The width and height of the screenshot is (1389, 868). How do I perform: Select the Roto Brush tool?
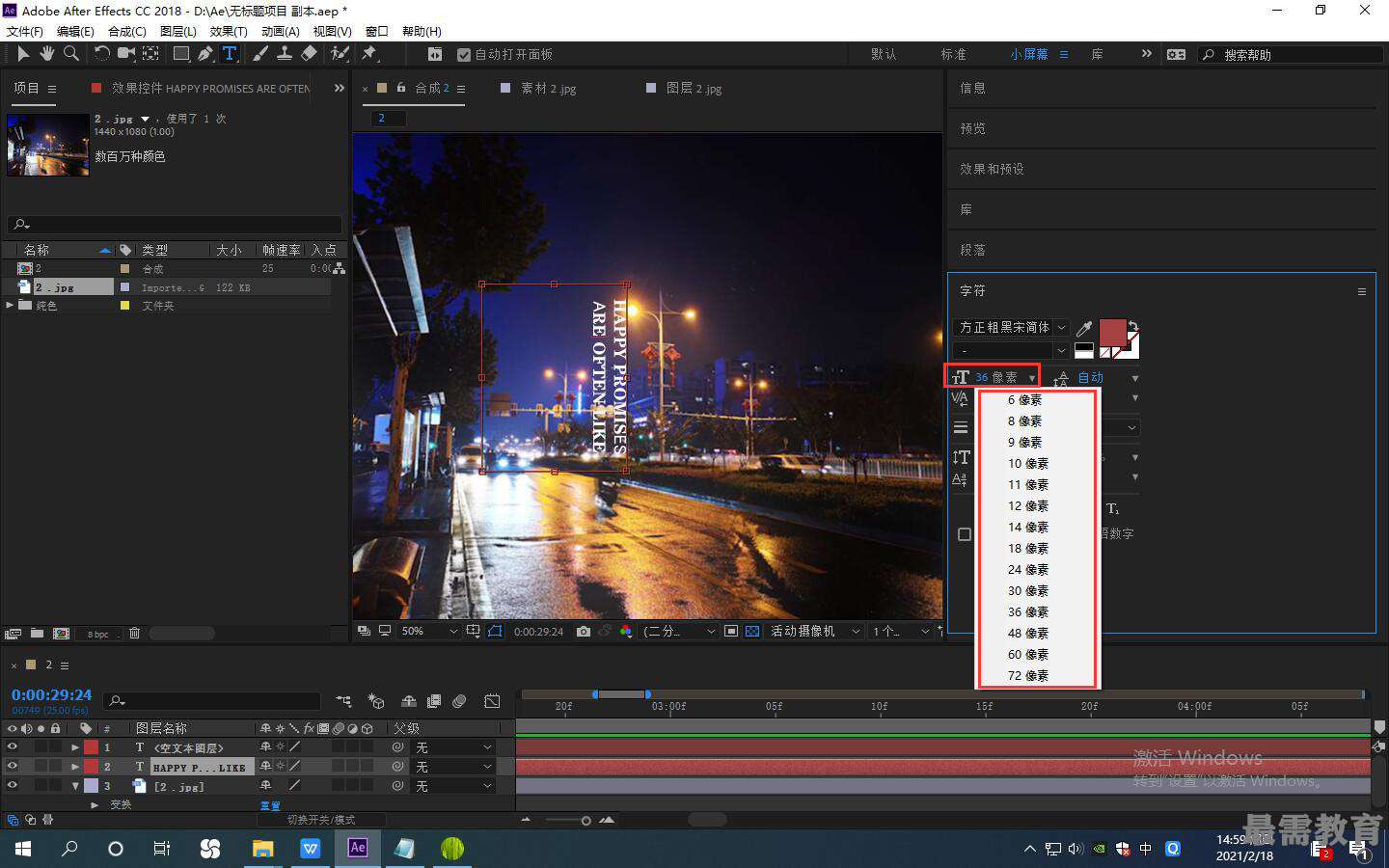[340, 54]
